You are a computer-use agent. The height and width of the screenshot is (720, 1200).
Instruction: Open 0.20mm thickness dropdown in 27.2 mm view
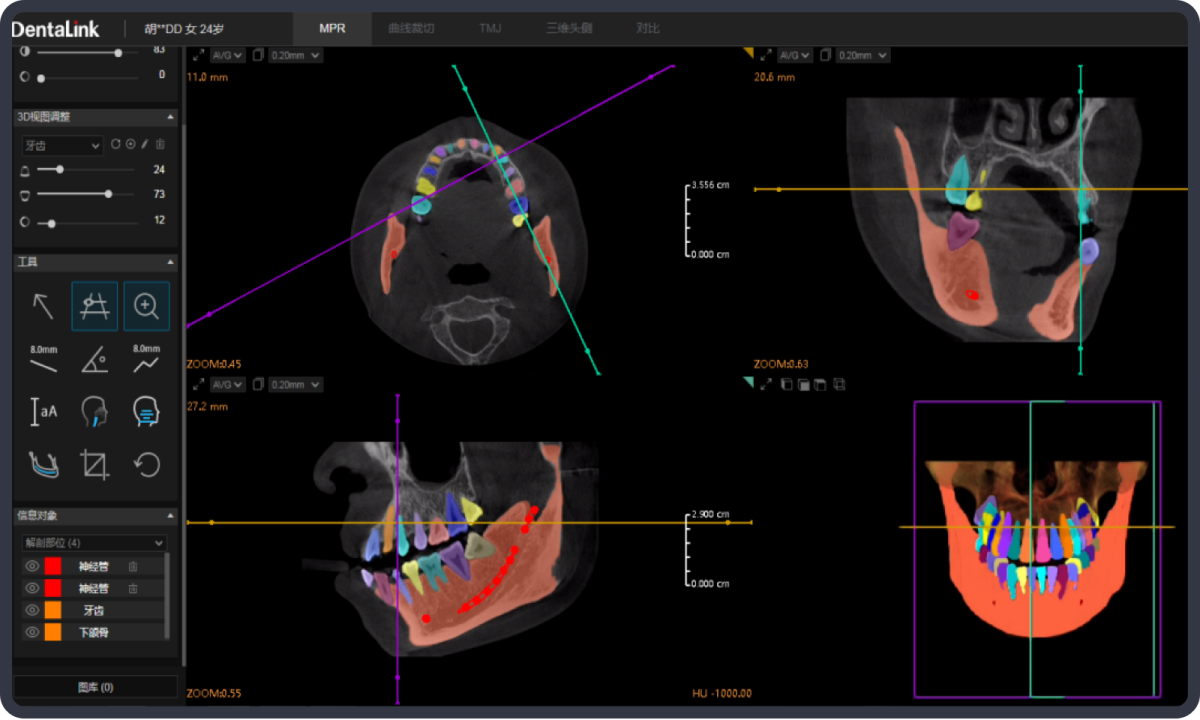(295, 384)
